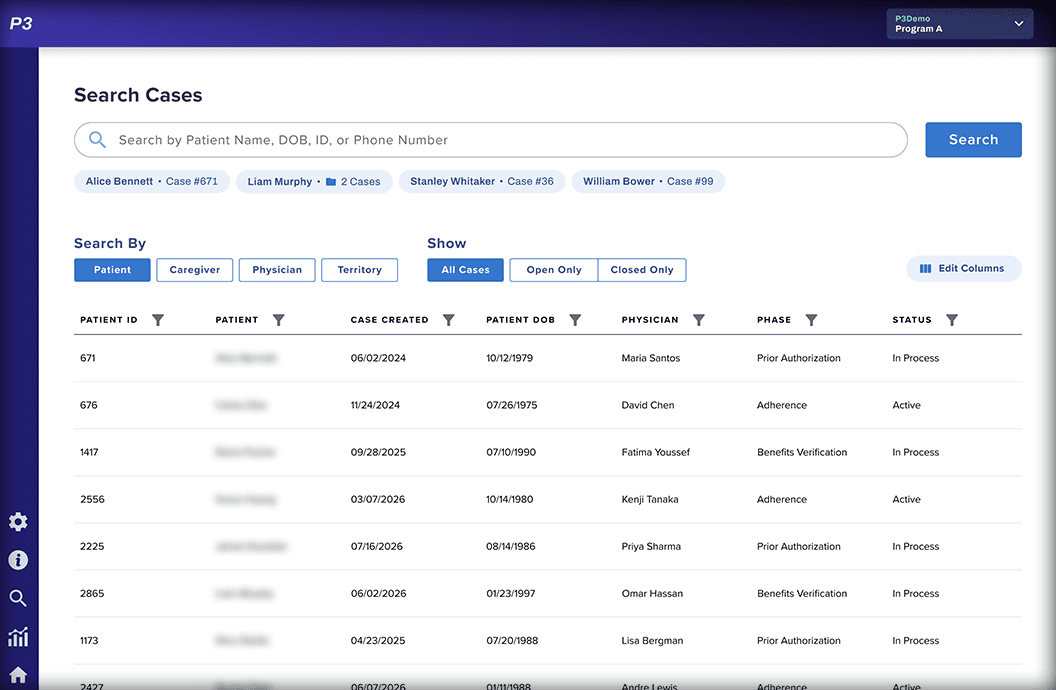Open recent Alice Bennett Case #671 chip
The height and width of the screenshot is (690, 1056).
click(x=152, y=182)
